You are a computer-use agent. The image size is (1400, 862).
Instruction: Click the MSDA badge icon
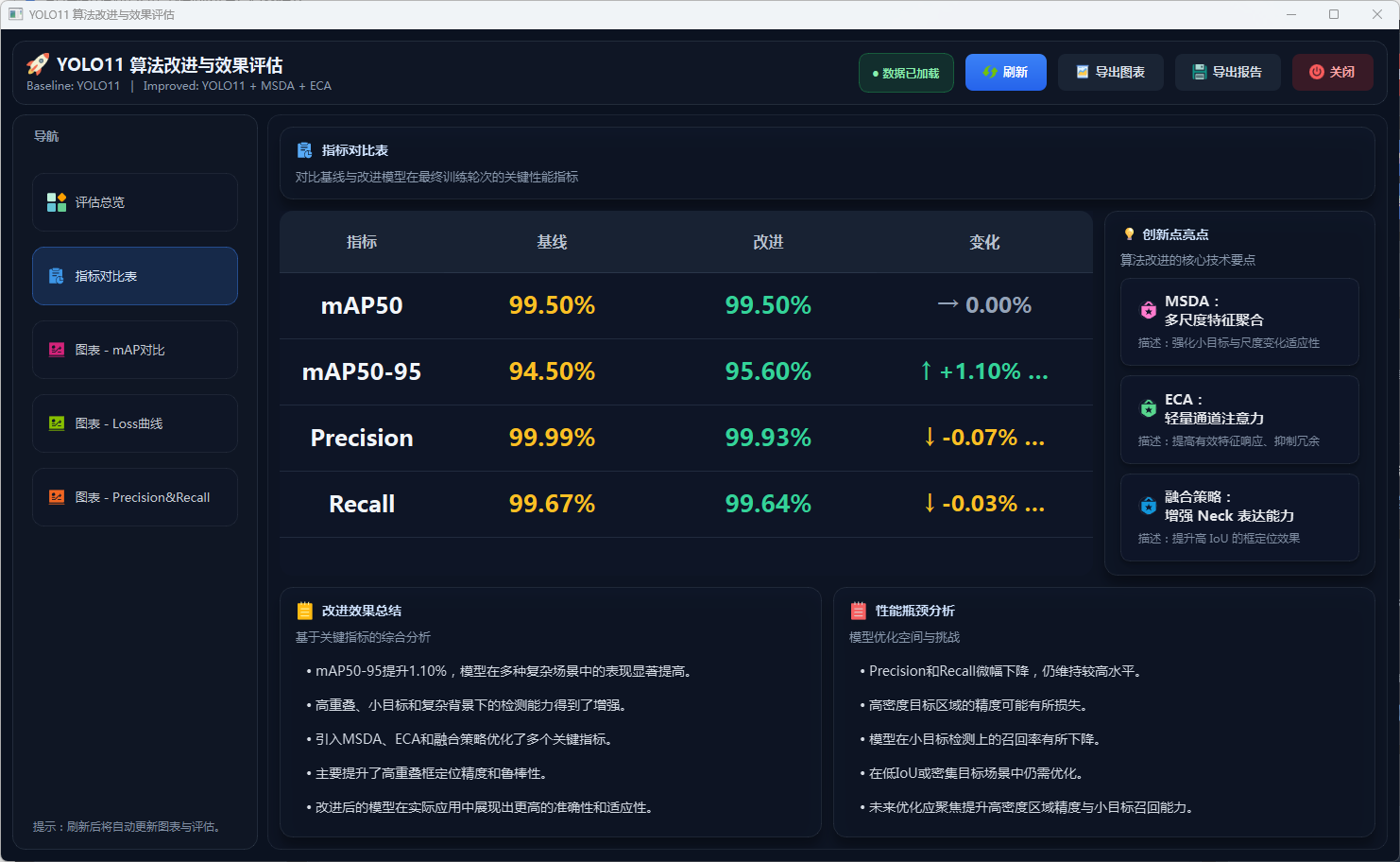(x=1149, y=310)
